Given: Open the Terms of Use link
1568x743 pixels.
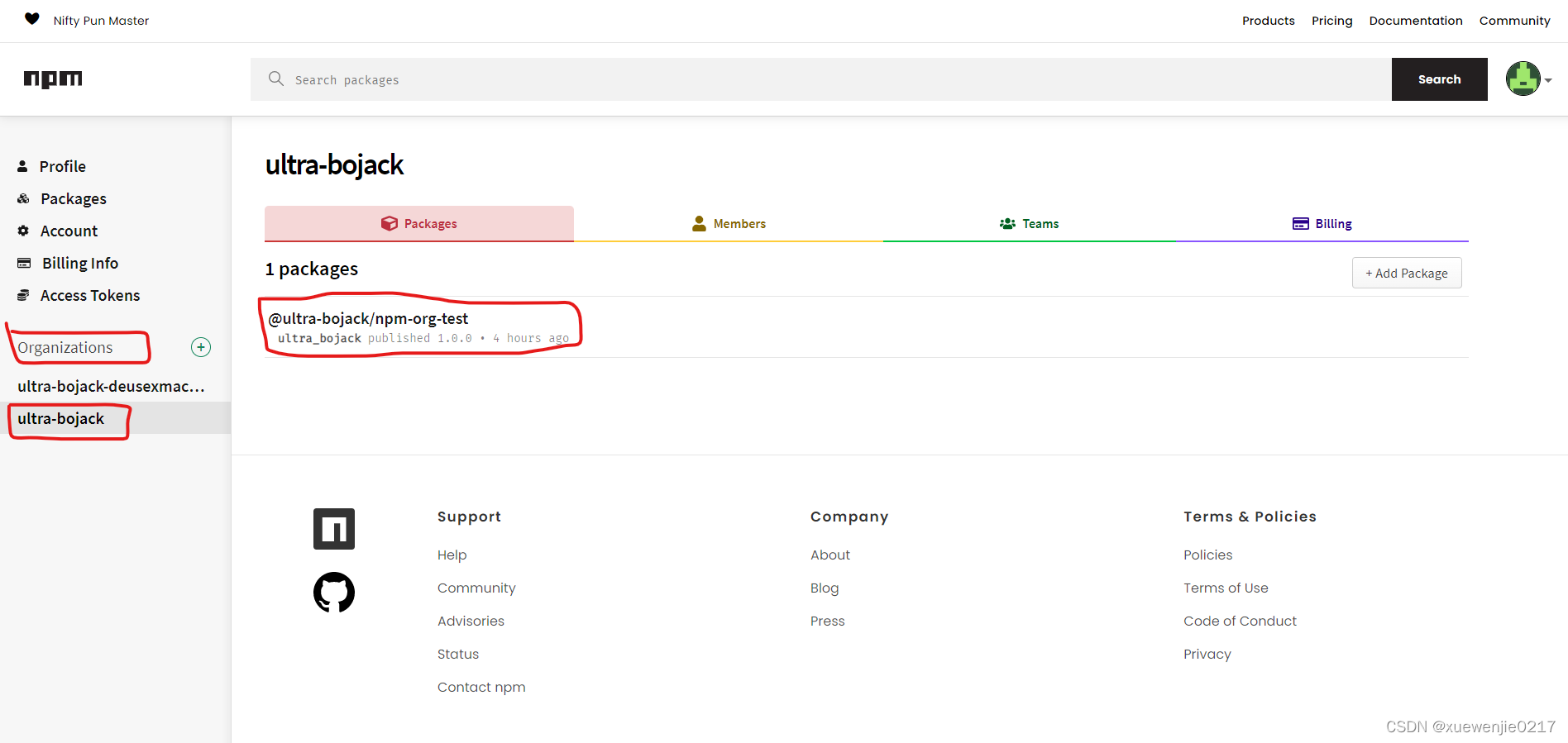Looking at the screenshot, I should coord(1225,588).
